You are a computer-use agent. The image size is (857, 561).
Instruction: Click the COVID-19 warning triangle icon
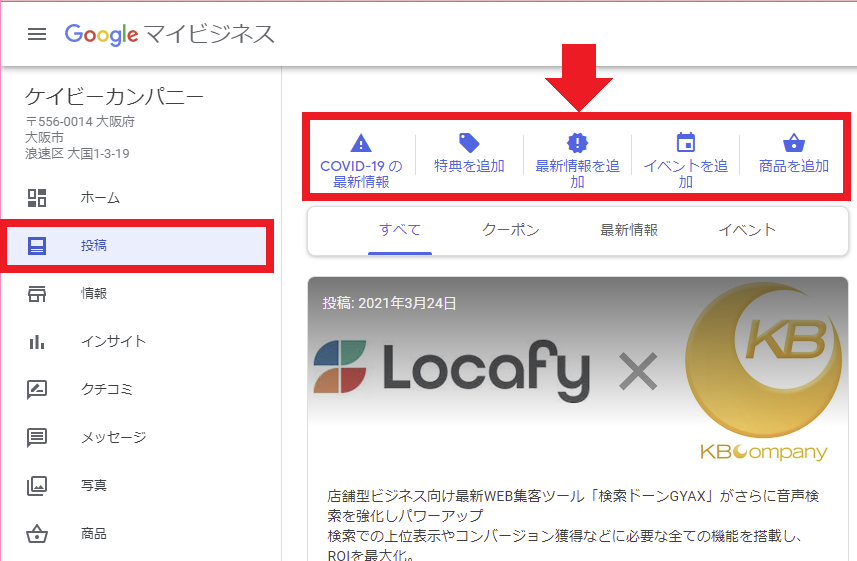click(361, 143)
